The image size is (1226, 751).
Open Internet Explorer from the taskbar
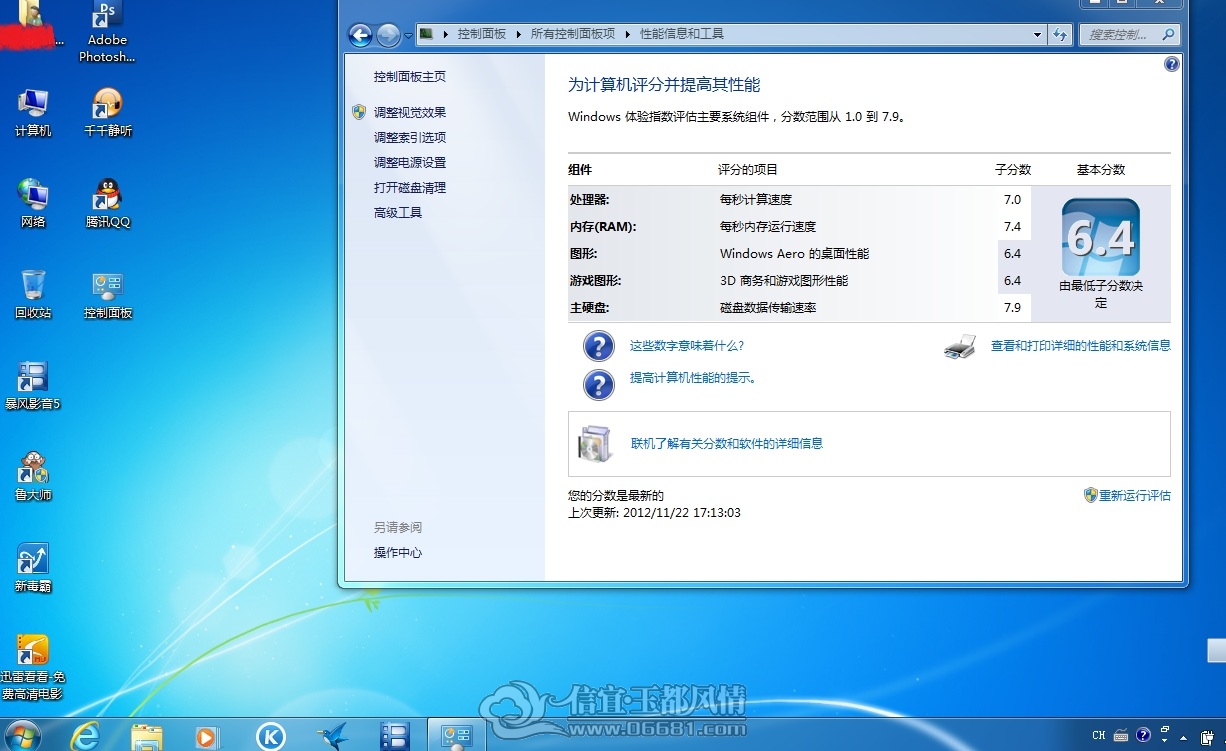86,736
